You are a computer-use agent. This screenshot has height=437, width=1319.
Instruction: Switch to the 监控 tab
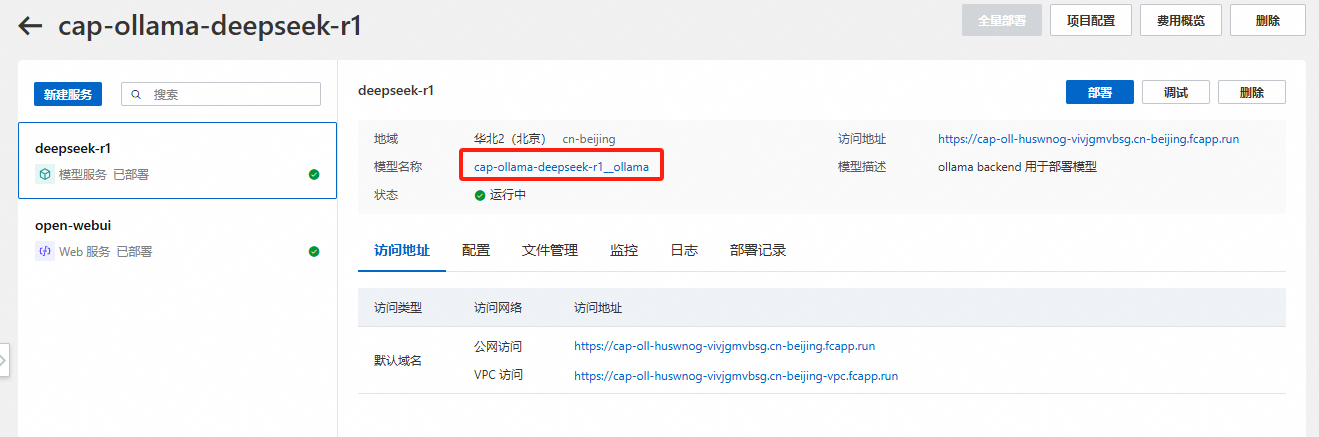tap(624, 250)
